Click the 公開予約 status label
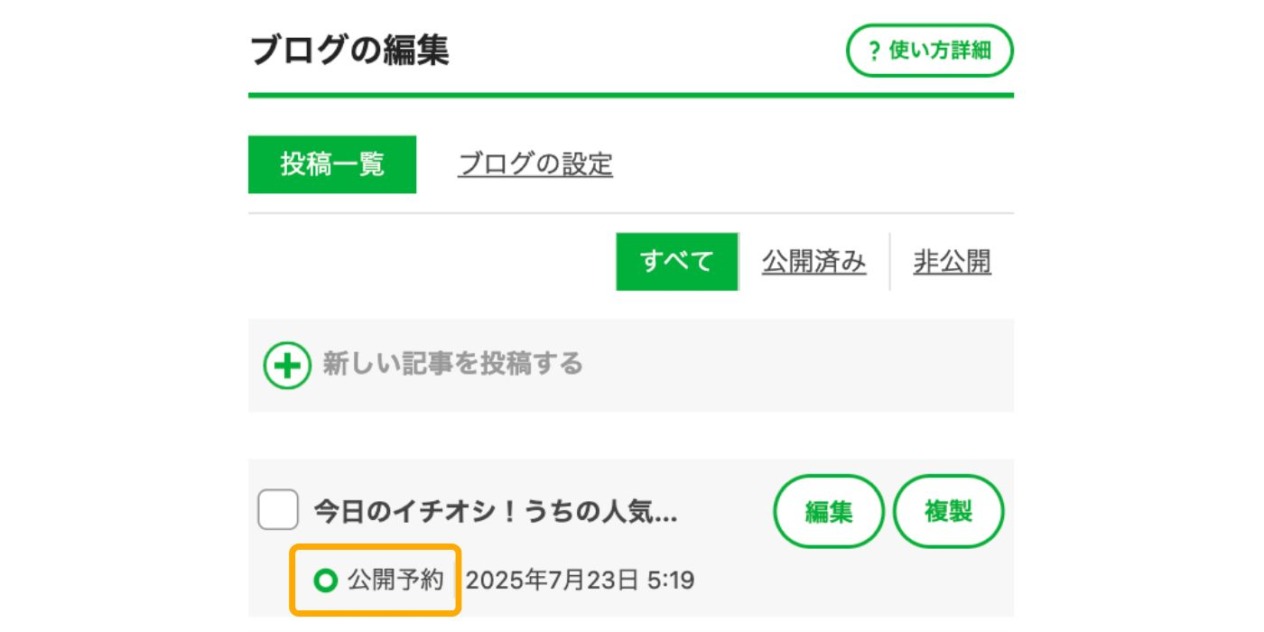1264x632 pixels. point(395,580)
